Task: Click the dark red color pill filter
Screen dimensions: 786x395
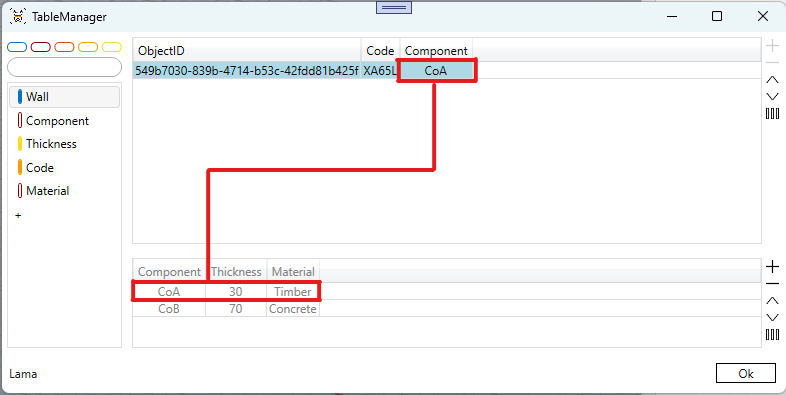Action: click(x=41, y=47)
